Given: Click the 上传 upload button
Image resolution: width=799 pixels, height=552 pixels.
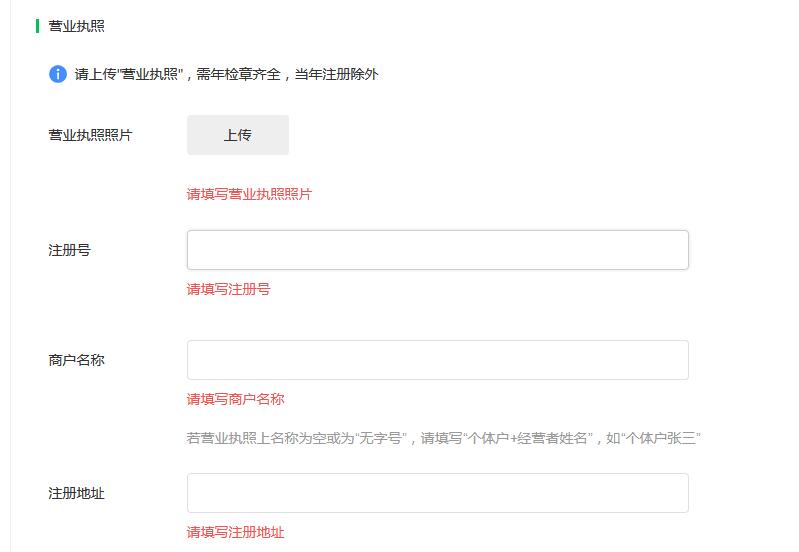Looking at the screenshot, I should pyautogui.click(x=238, y=135).
